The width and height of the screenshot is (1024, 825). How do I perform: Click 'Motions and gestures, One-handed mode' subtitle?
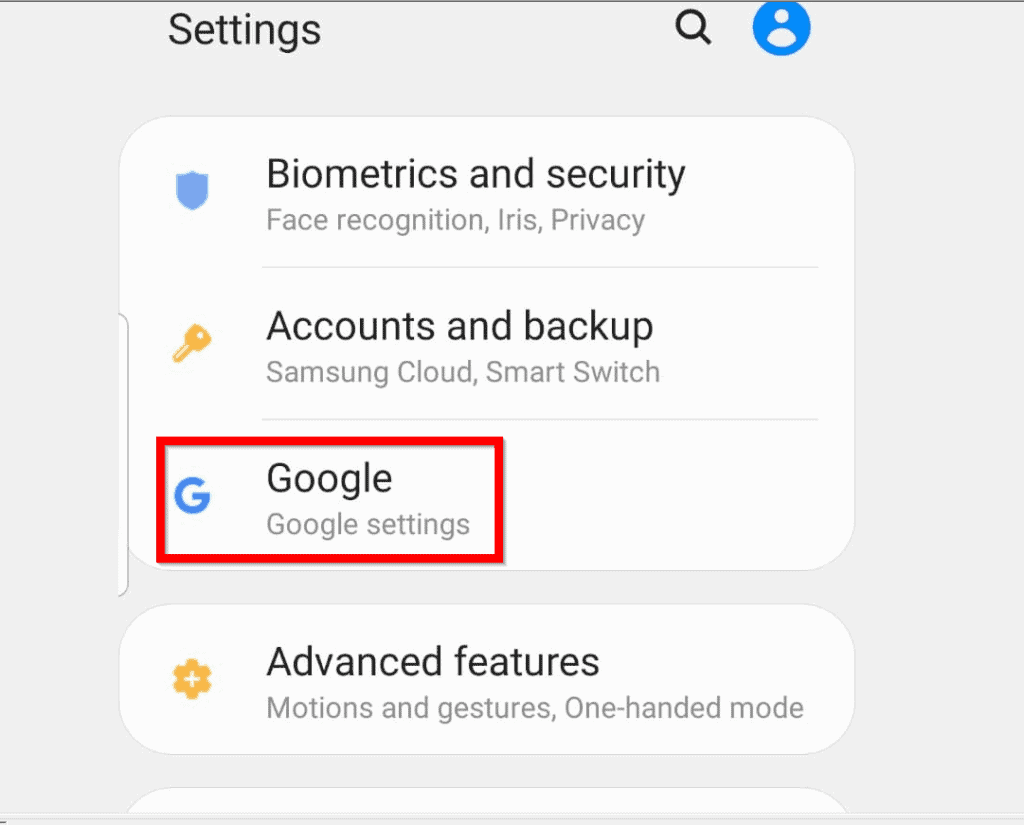pos(535,708)
